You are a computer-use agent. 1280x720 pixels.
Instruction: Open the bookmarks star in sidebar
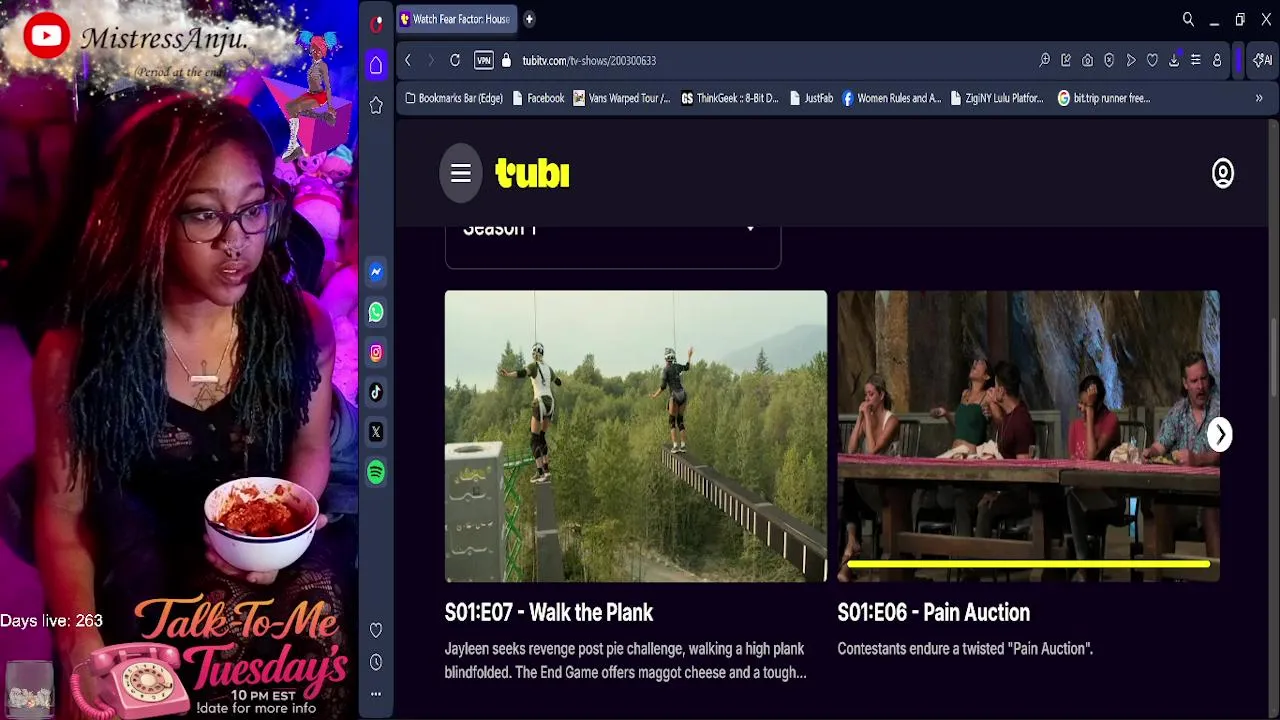(376, 105)
